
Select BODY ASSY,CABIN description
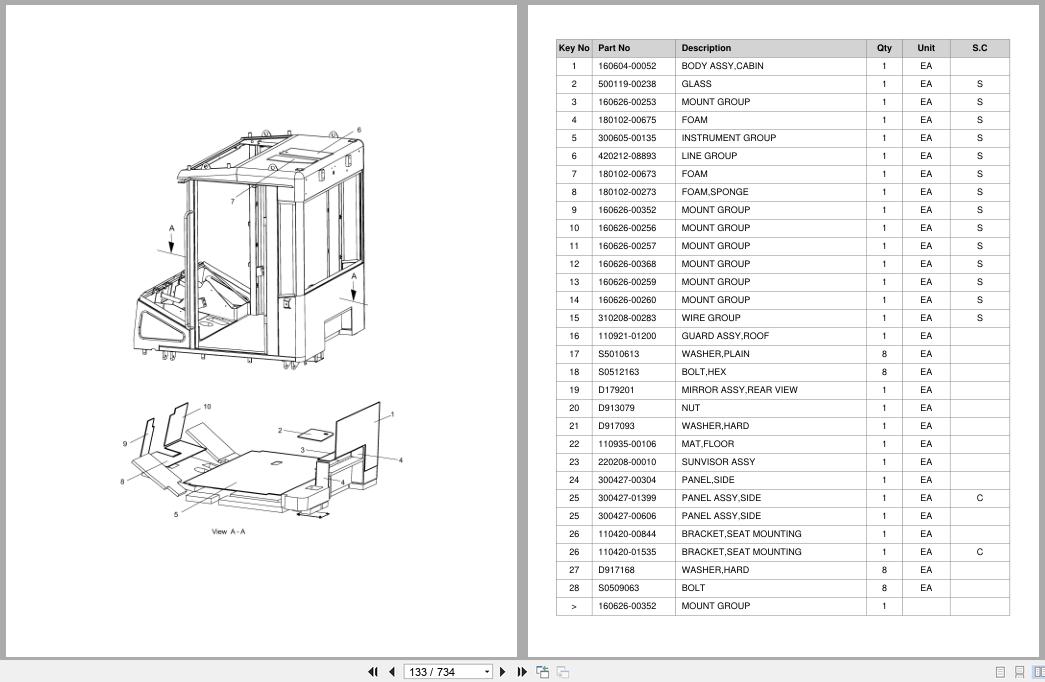(x=722, y=66)
